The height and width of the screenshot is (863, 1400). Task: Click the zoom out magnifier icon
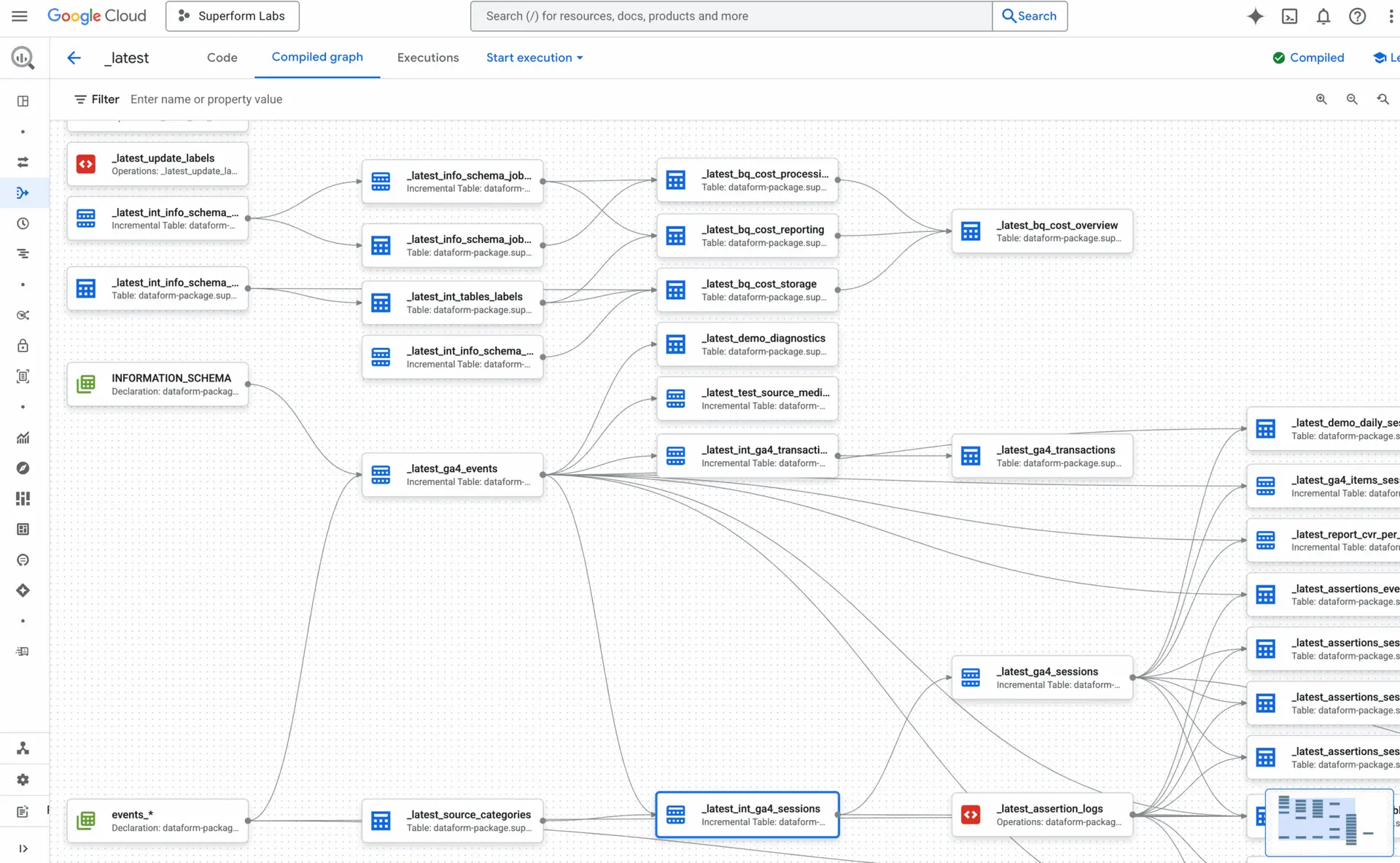[x=1352, y=99]
